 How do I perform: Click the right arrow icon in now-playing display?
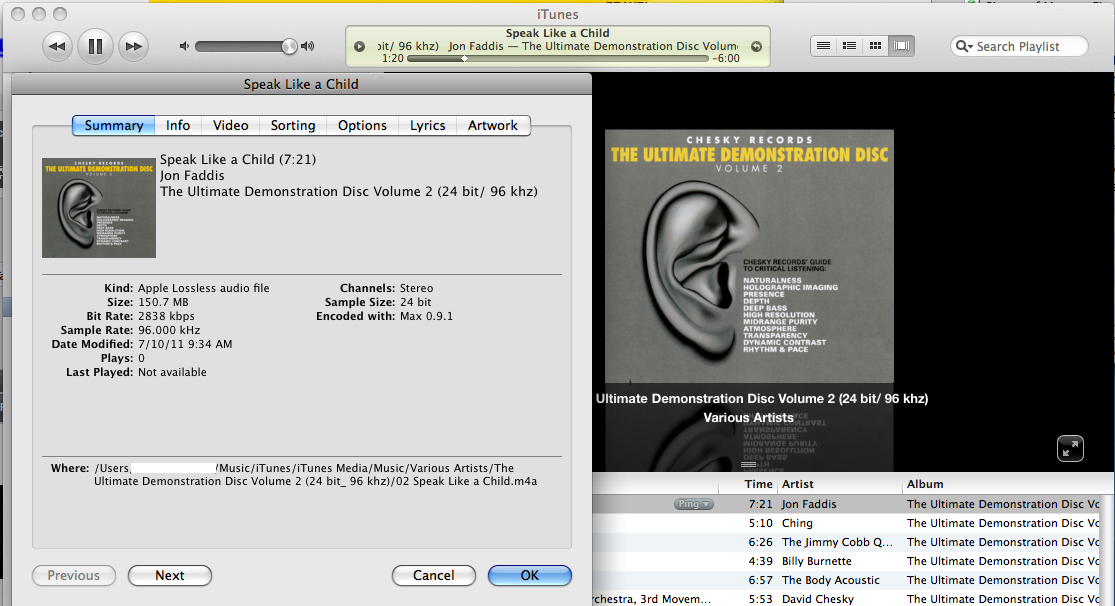[x=757, y=46]
